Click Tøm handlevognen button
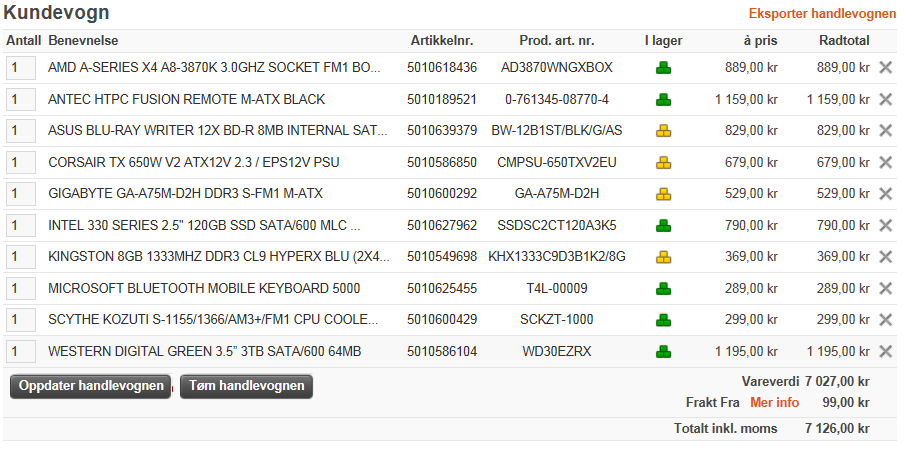 pos(247,386)
